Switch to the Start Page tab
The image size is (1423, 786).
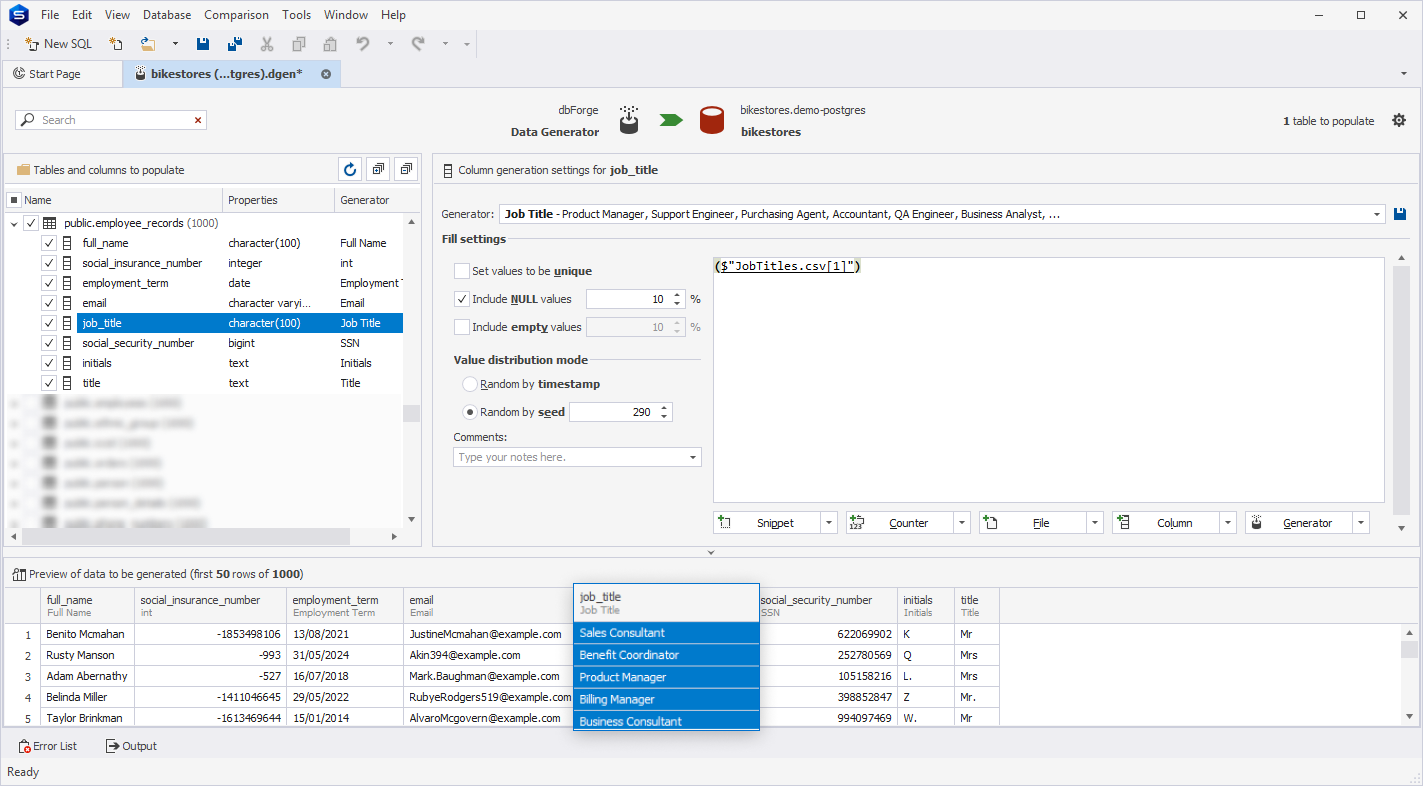click(55, 74)
